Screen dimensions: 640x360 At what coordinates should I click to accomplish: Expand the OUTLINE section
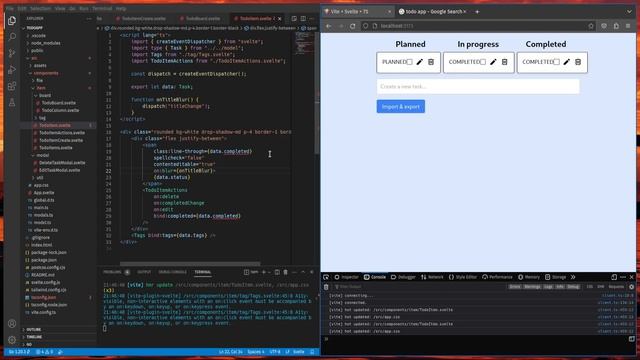tap(33, 329)
